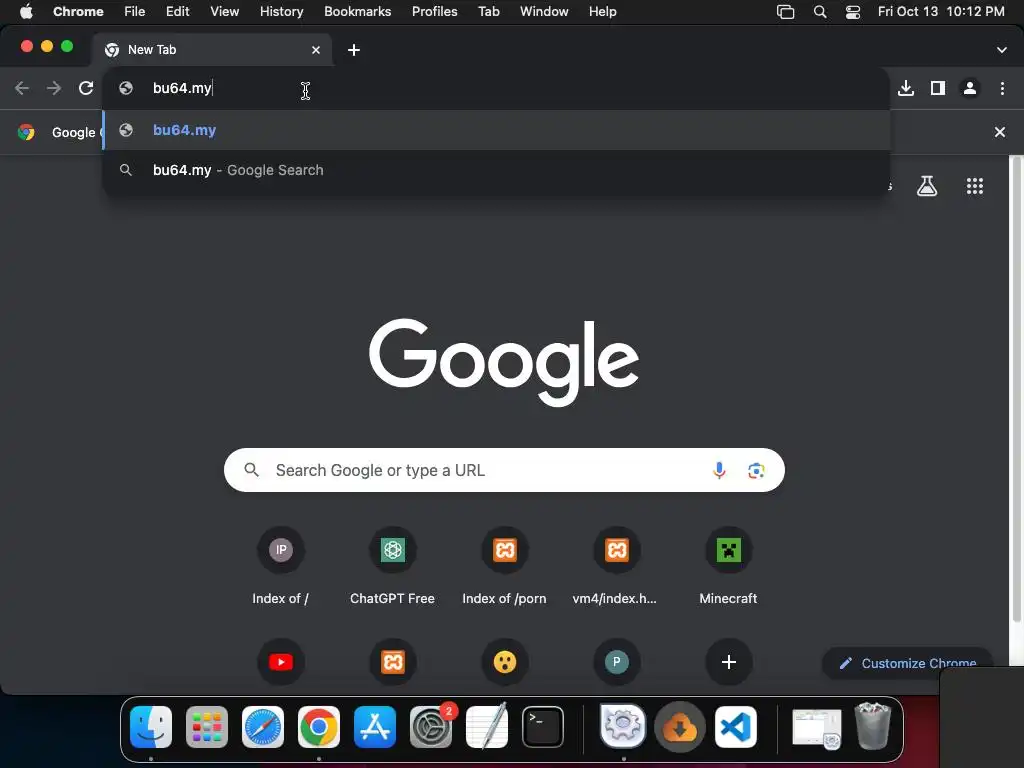Open the shortcut tile with letter P

coord(616,662)
